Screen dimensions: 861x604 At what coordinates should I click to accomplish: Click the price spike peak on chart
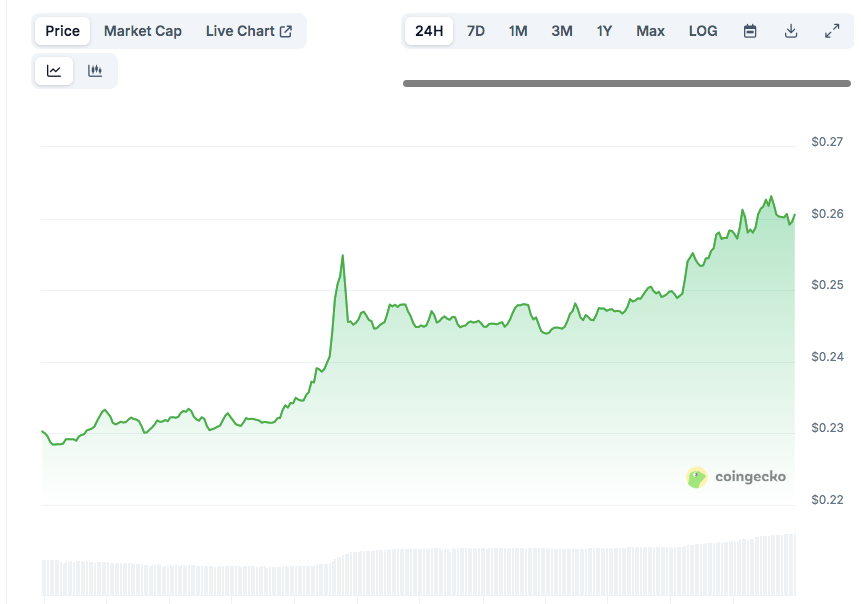click(343, 256)
